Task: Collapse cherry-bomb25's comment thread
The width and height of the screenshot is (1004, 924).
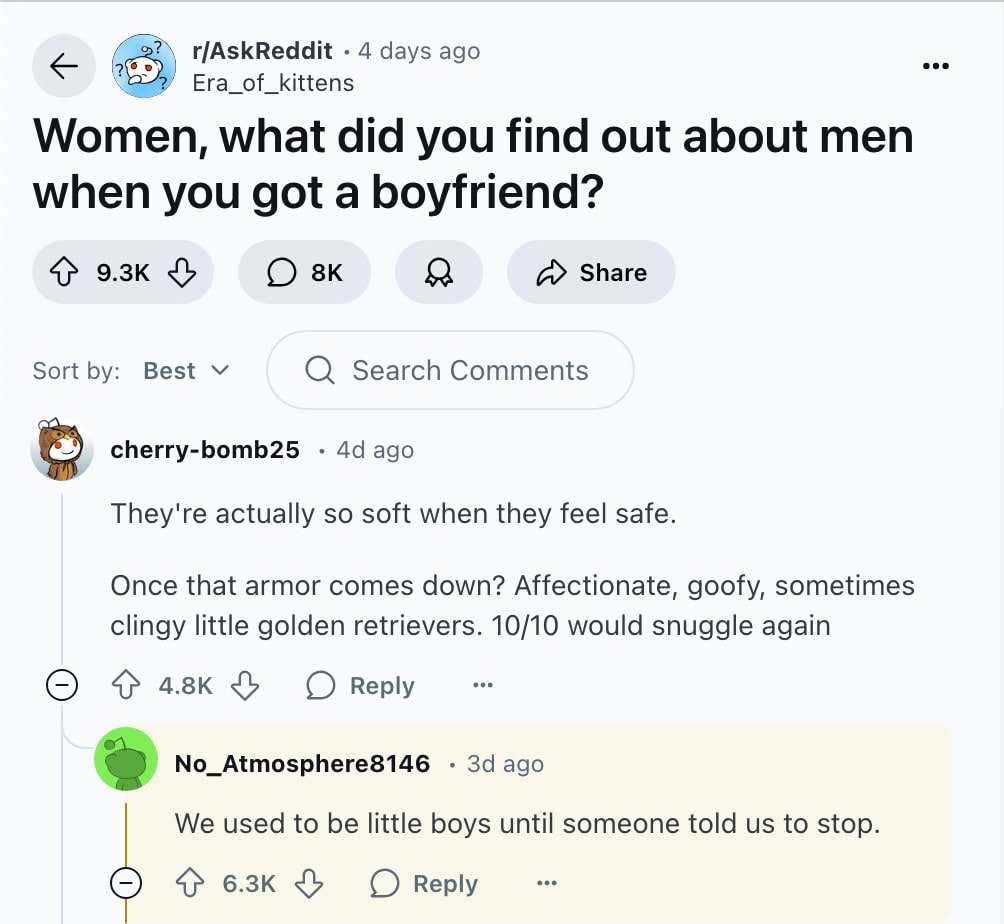Action: click(x=62, y=686)
